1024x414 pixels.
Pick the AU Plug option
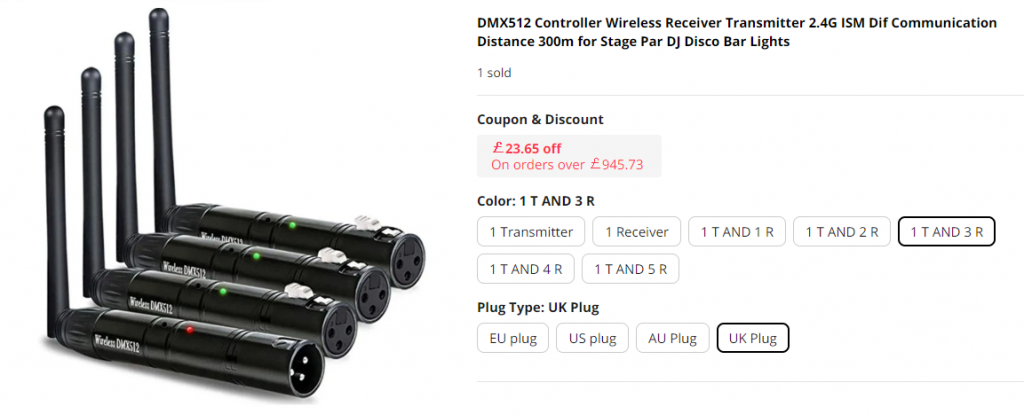tap(672, 339)
